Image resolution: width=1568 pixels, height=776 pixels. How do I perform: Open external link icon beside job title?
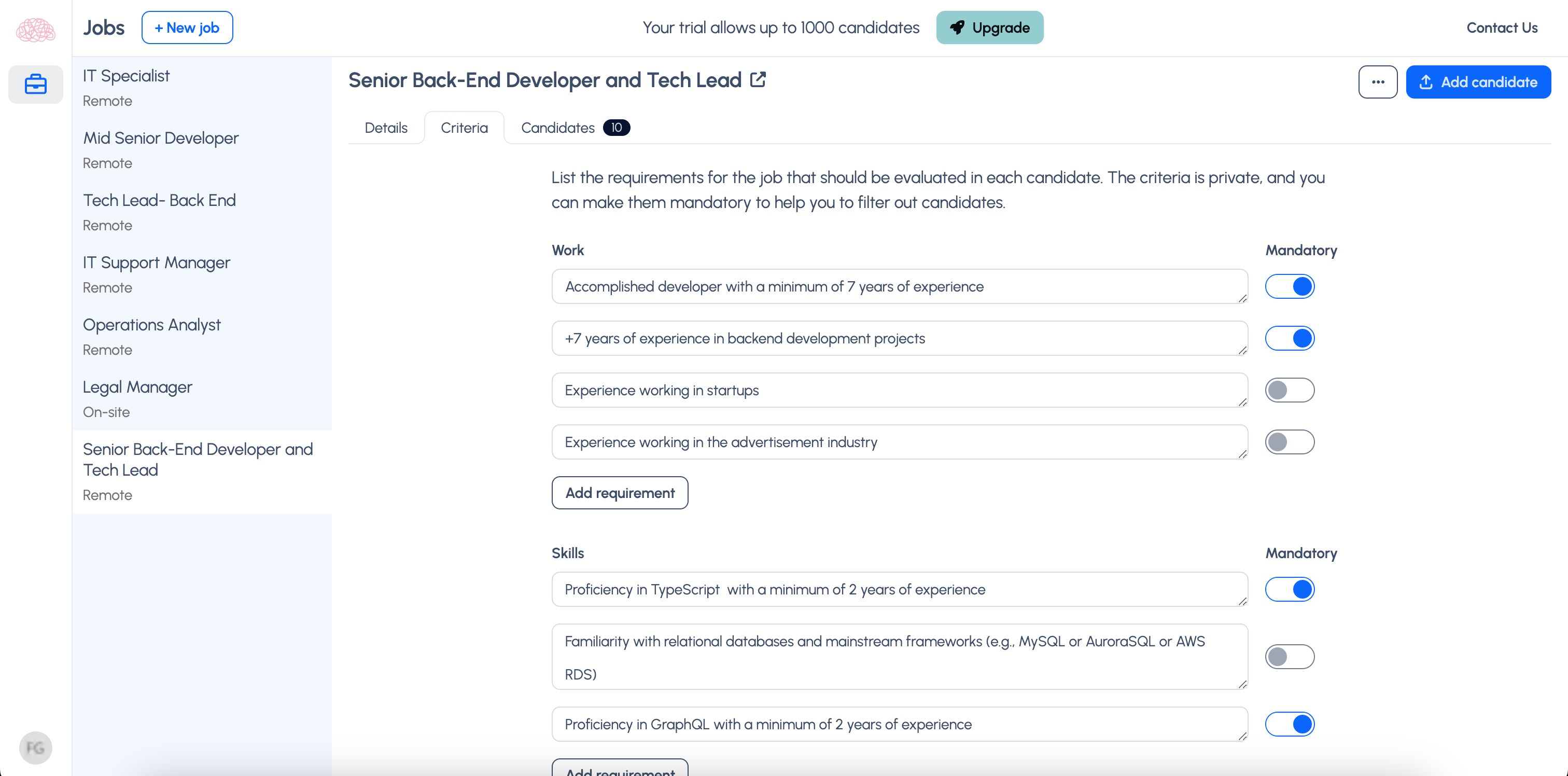point(758,80)
